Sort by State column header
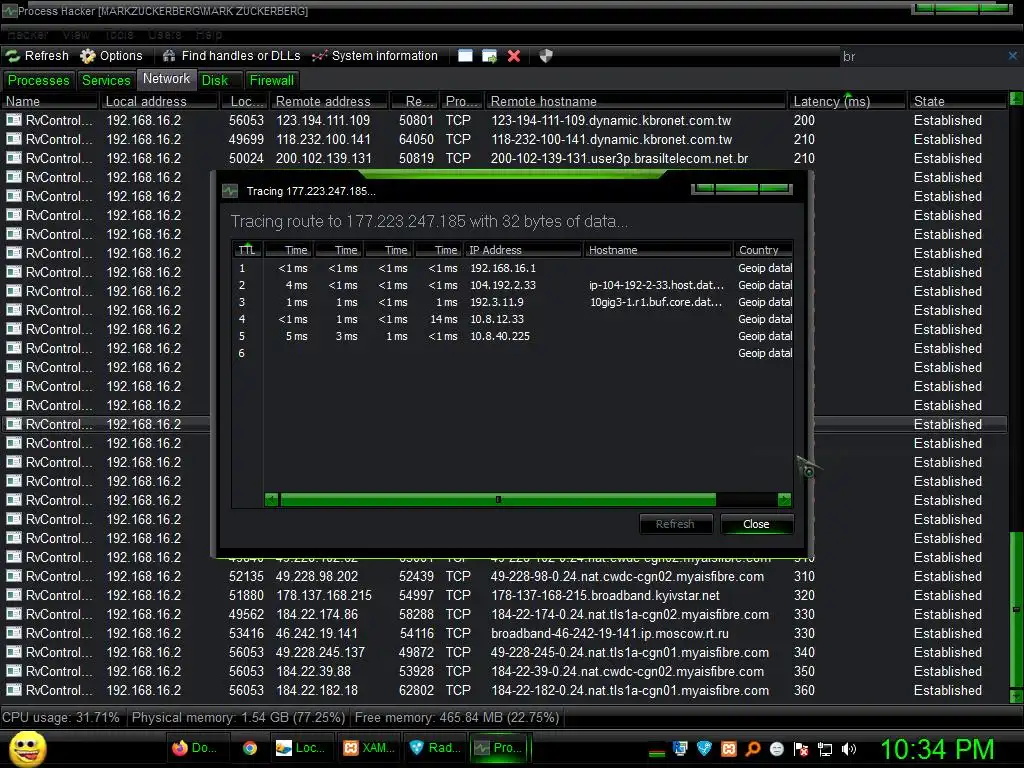Image resolution: width=1024 pixels, height=768 pixels. (x=957, y=101)
